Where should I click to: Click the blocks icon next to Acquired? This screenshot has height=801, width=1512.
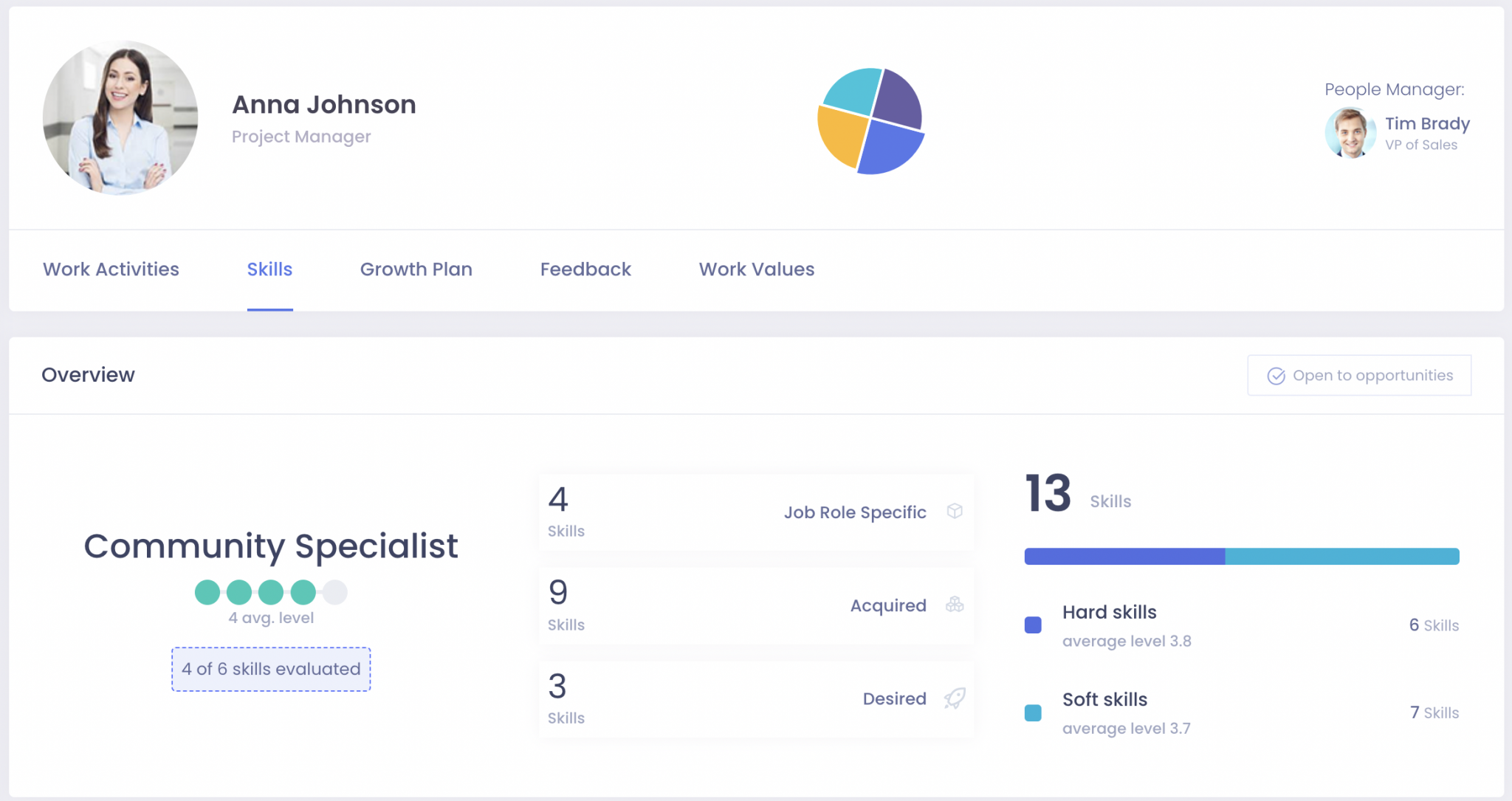[955, 605]
